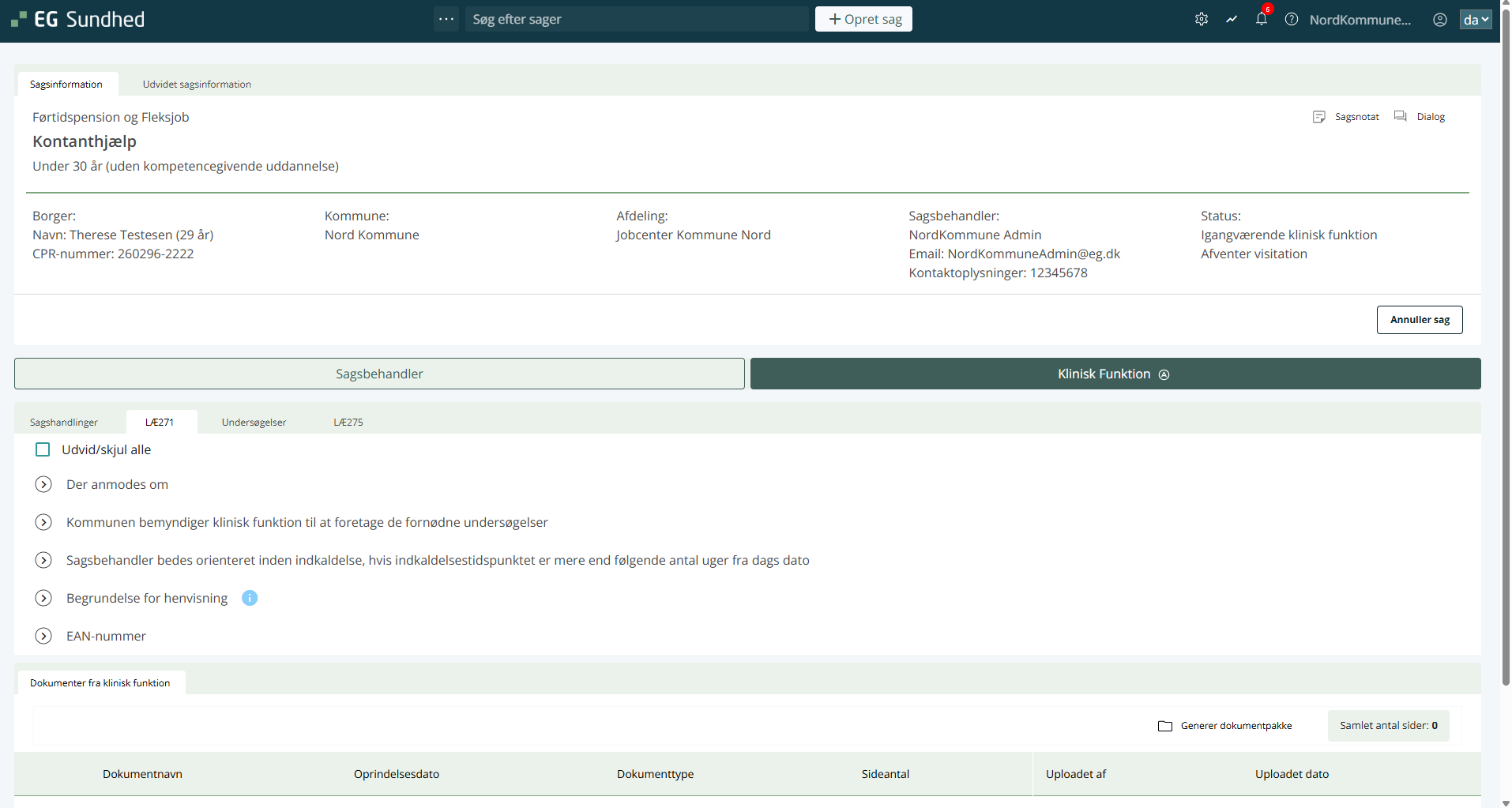Click the 'Søg efter sager' search field
1512x808 pixels.
pos(636,19)
